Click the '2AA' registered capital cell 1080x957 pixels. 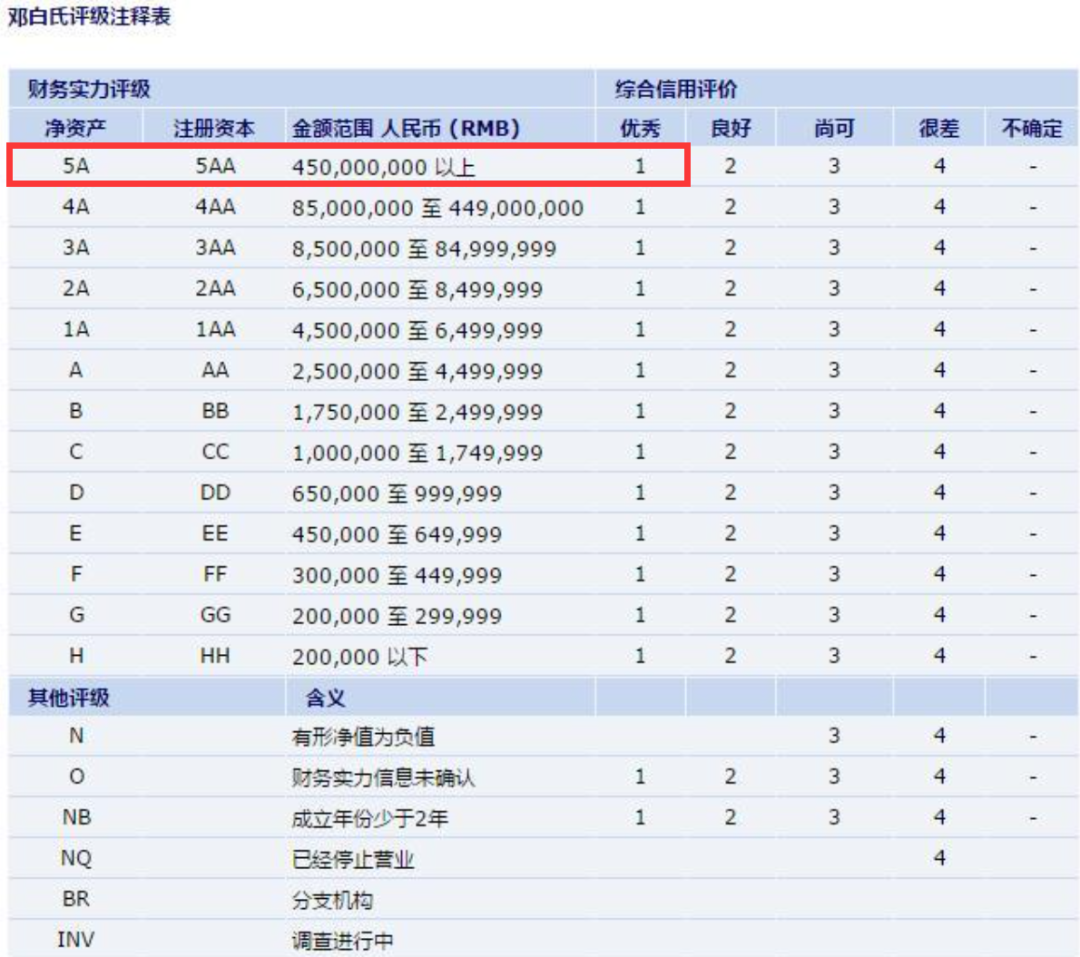[215, 288]
